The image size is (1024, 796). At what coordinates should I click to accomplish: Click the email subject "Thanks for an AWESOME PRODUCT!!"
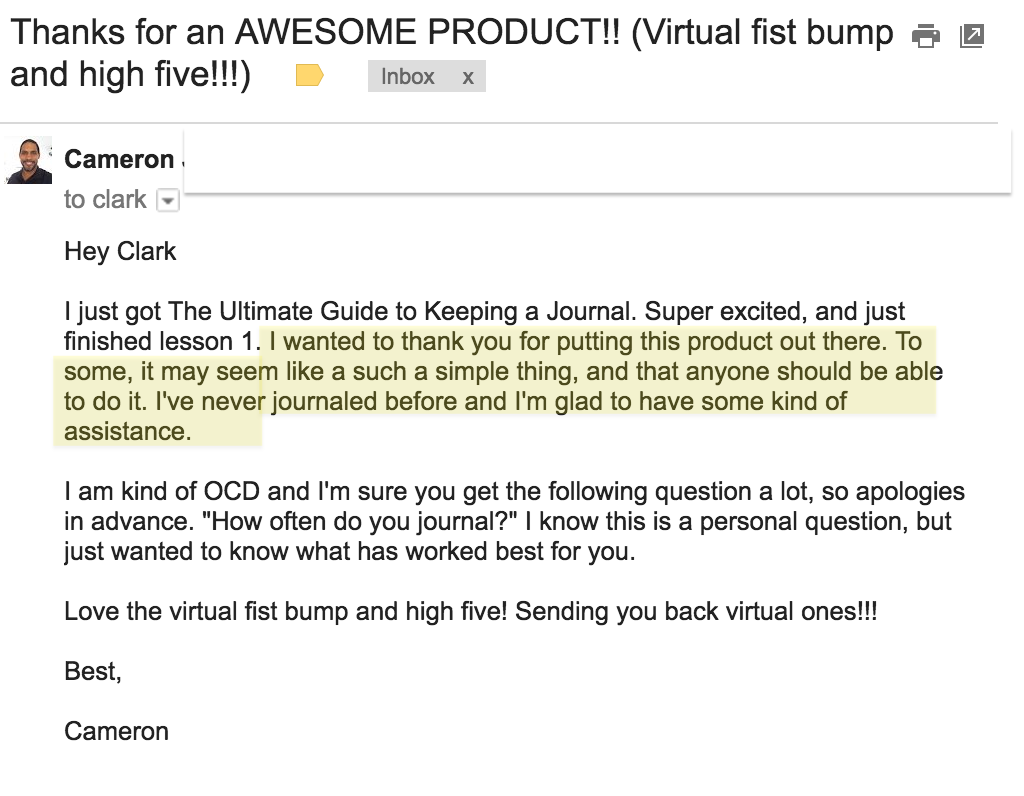316,32
